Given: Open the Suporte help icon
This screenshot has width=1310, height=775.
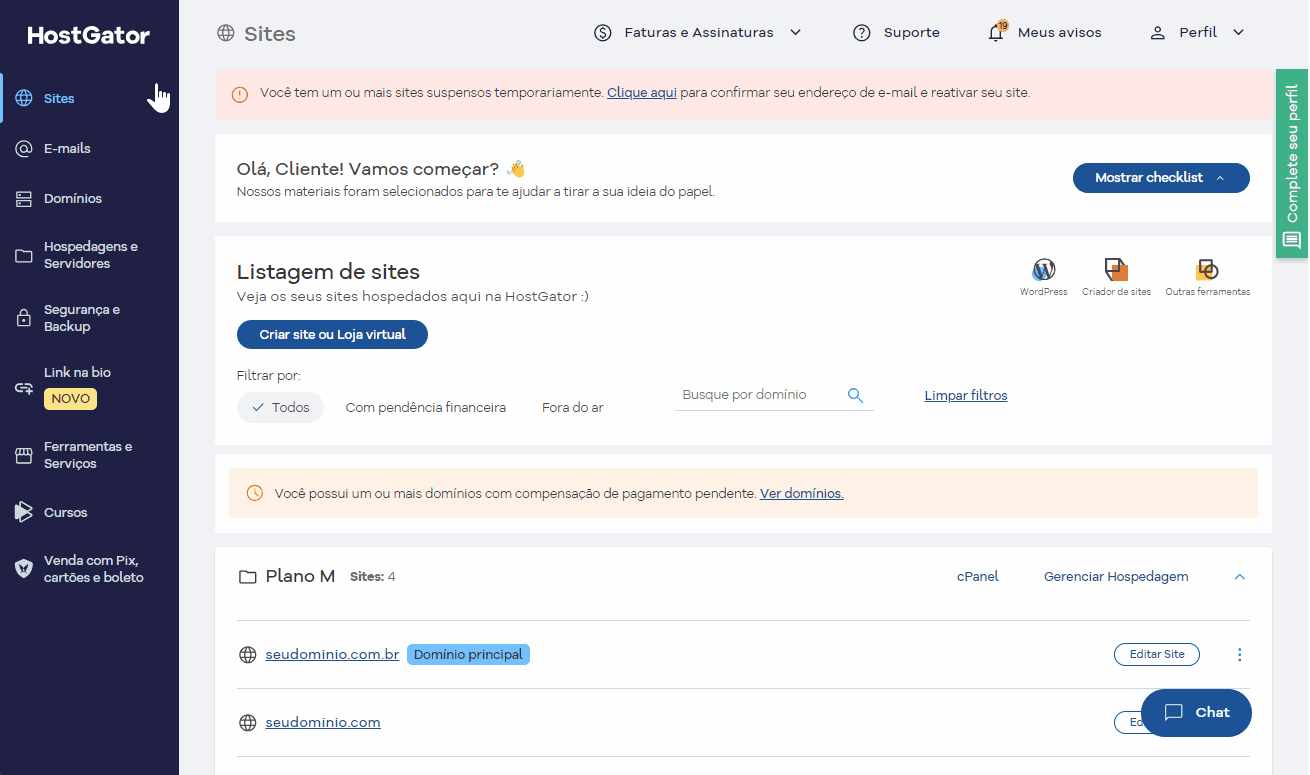Looking at the screenshot, I should (x=862, y=32).
